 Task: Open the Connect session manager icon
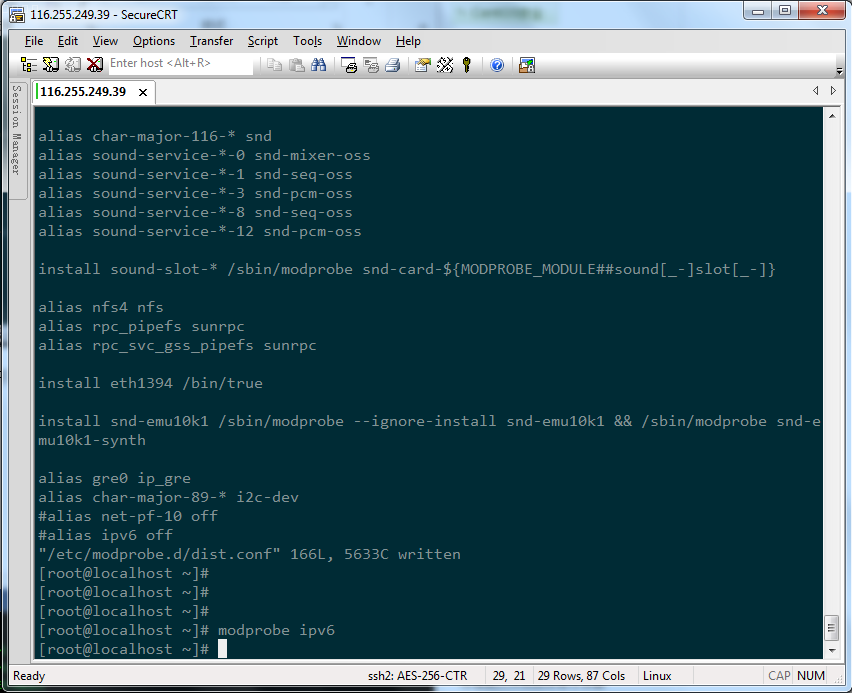coord(28,64)
